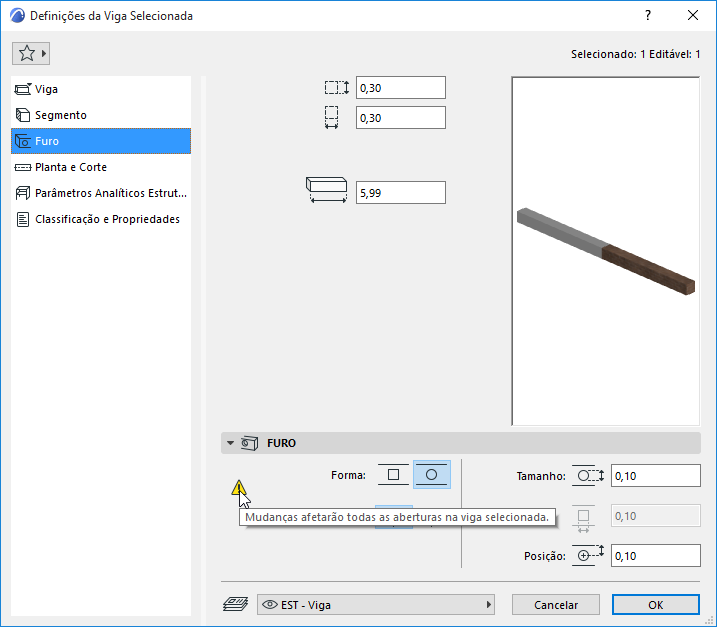Edit the Posição field 0,10
717x627 pixels.
click(656, 556)
